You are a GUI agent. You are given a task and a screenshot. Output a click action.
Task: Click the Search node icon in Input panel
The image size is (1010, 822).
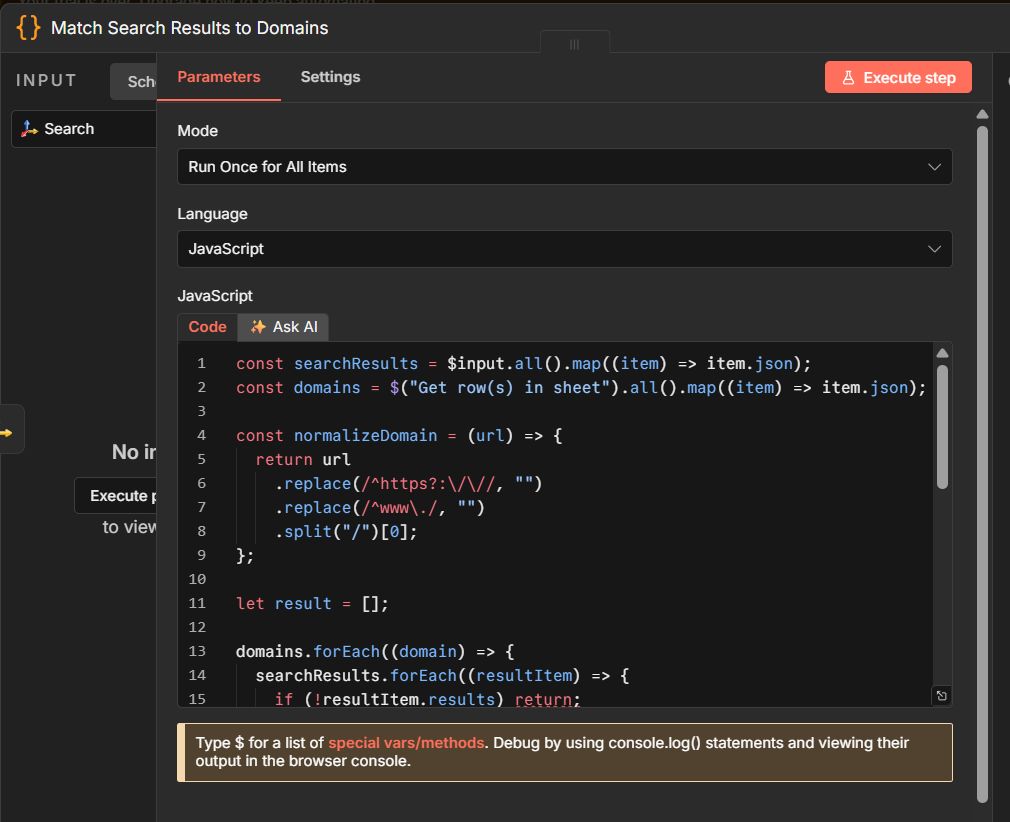[29, 129]
